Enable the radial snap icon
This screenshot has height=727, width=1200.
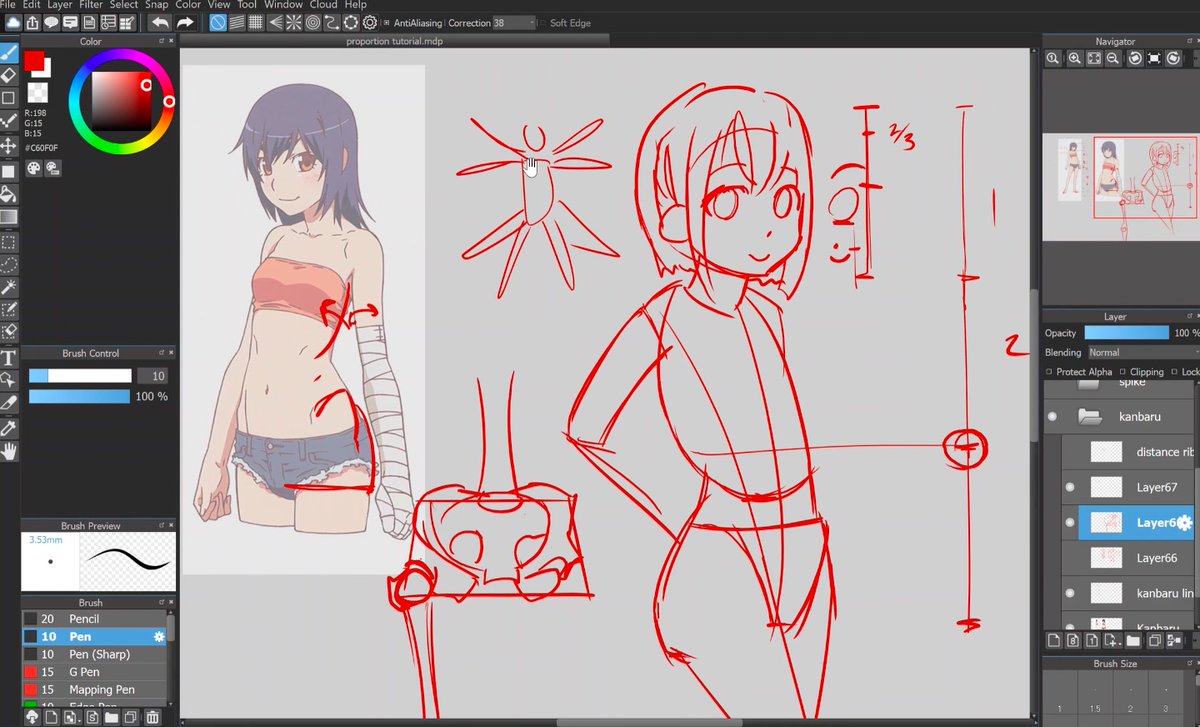[294, 22]
